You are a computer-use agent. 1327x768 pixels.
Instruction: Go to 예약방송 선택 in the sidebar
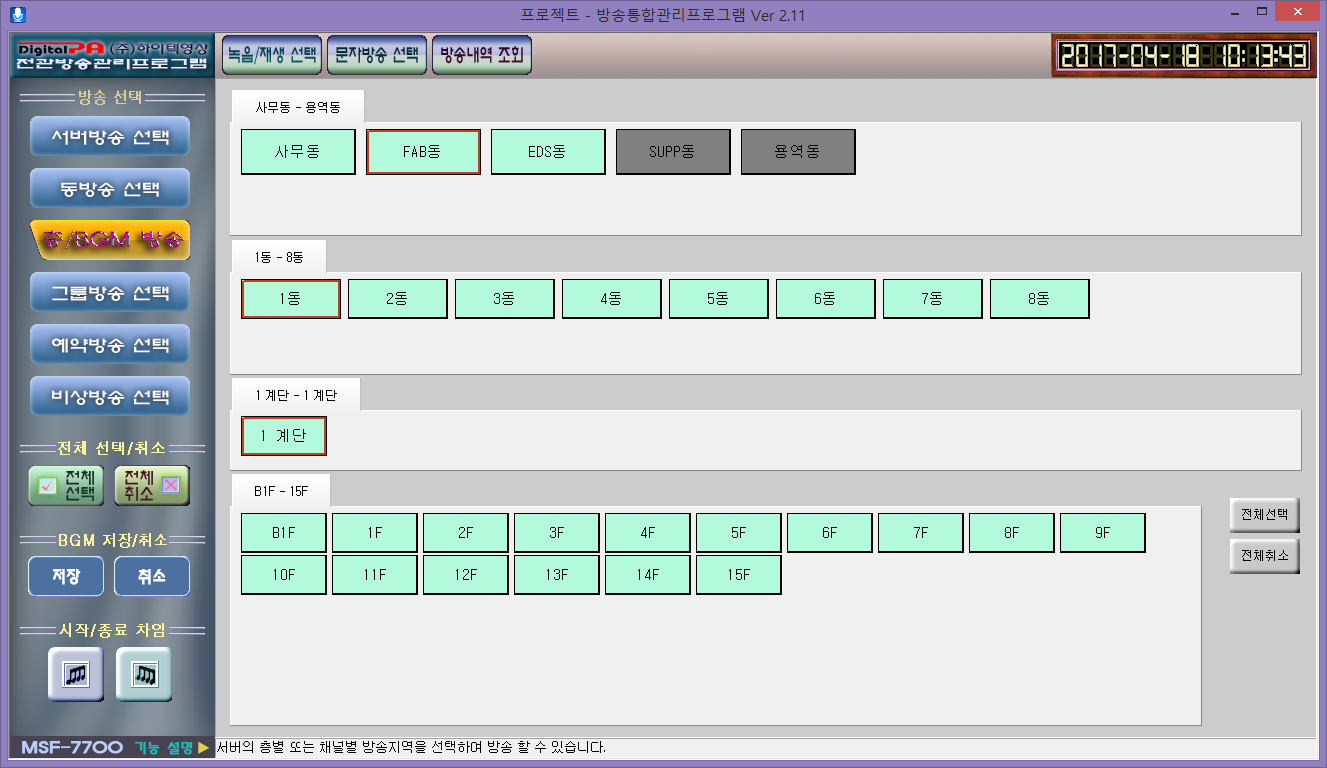(110, 345)
